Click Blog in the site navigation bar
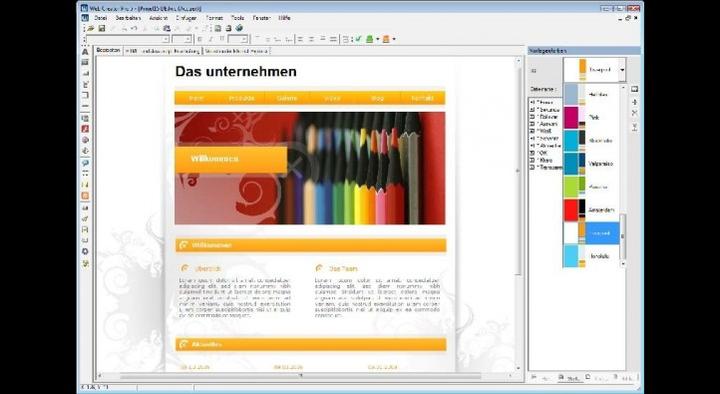The image size is (720, 394). coord(377,98)
